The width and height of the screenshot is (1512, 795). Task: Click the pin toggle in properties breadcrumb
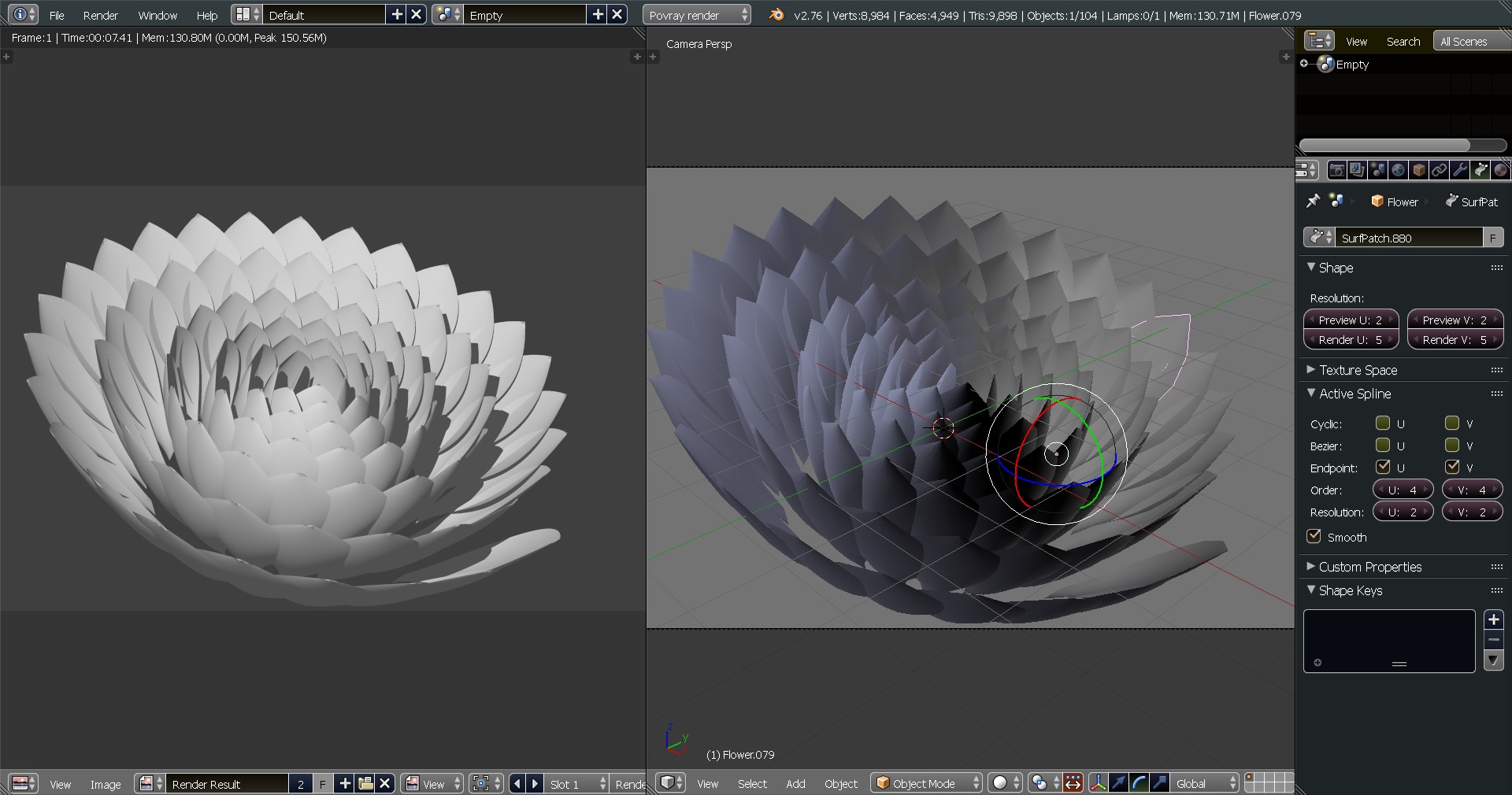(x=1312, y=202)
